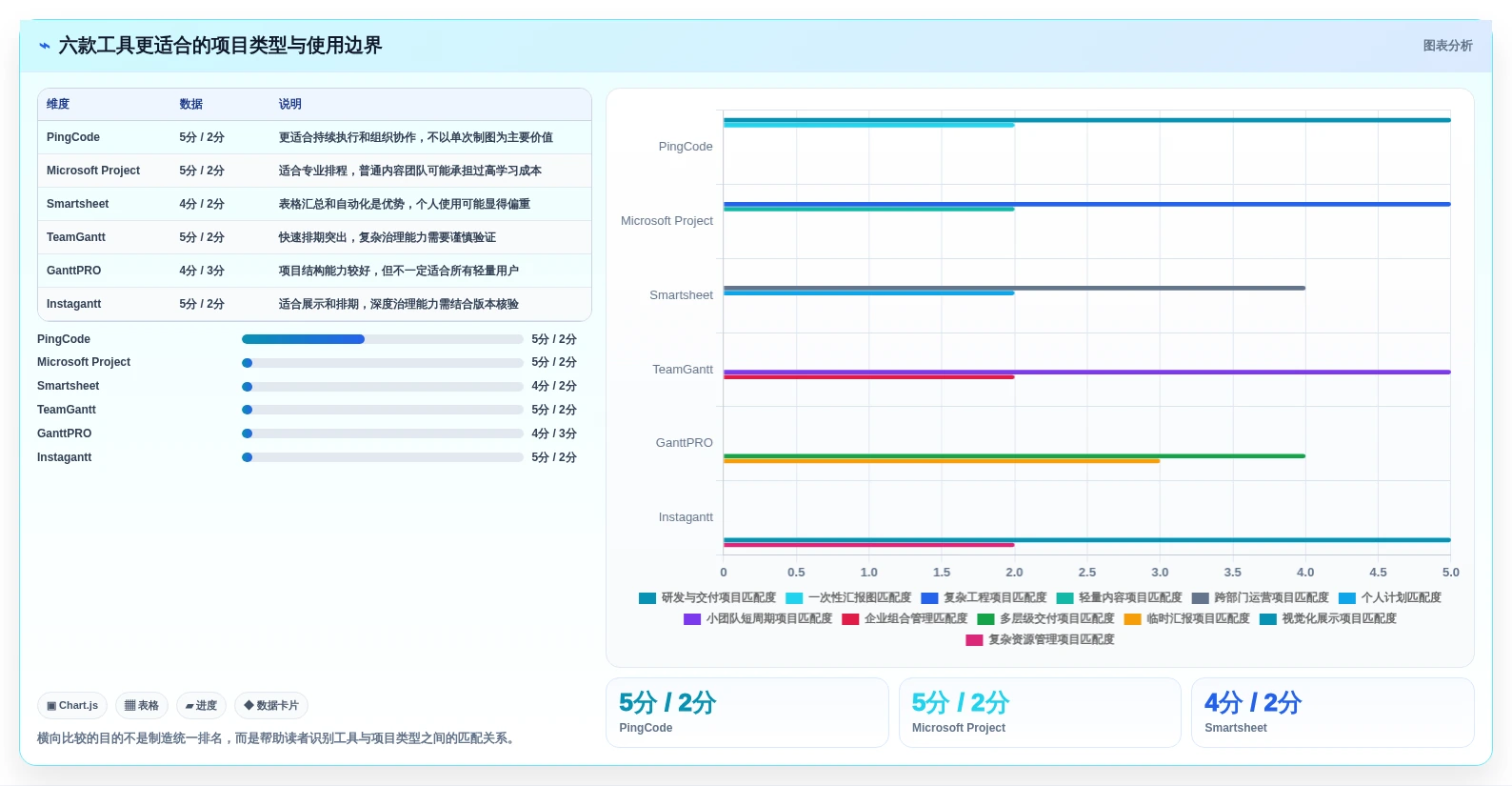The image size is (1512, 786).
Task: Click the 5.0 x-axis tick label
Action: pos(1450,573)
